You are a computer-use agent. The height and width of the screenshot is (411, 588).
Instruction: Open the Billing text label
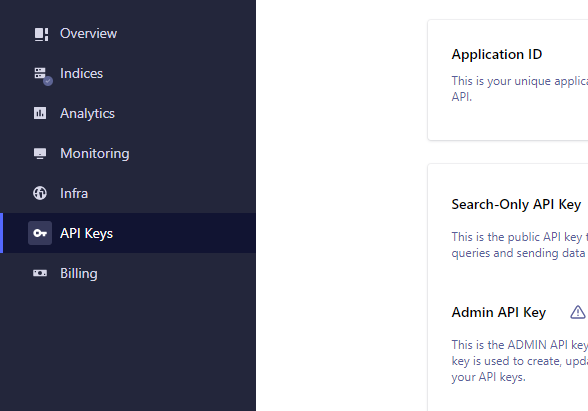click(x=79, y=274)
